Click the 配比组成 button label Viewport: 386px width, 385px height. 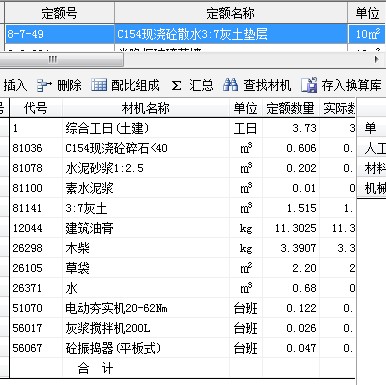pyautogui.click(x=135, y=85)
